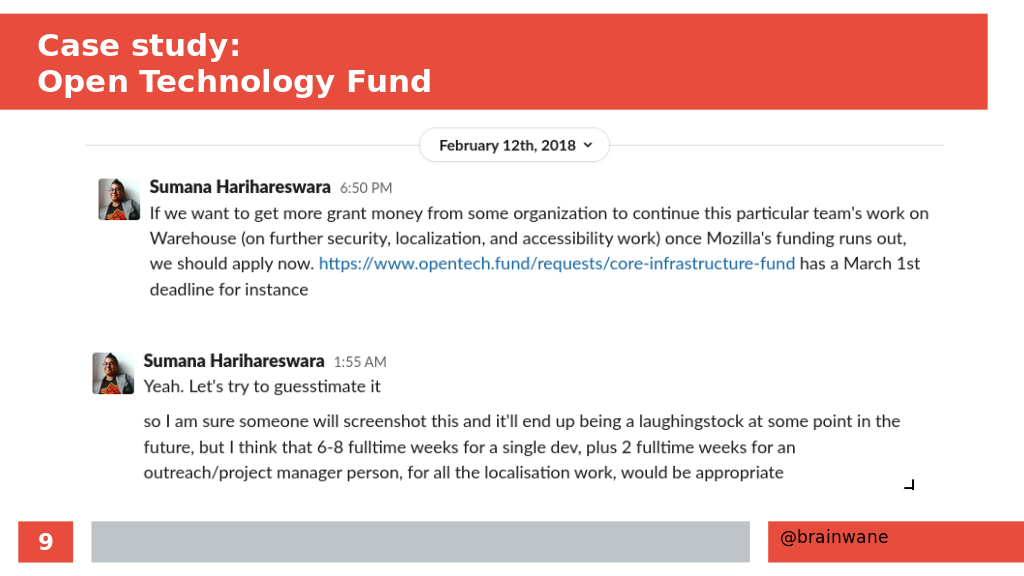The width and height of the screenshot is (1024, 576).
Task: Click the slide number 9 box
Action: 46,541
